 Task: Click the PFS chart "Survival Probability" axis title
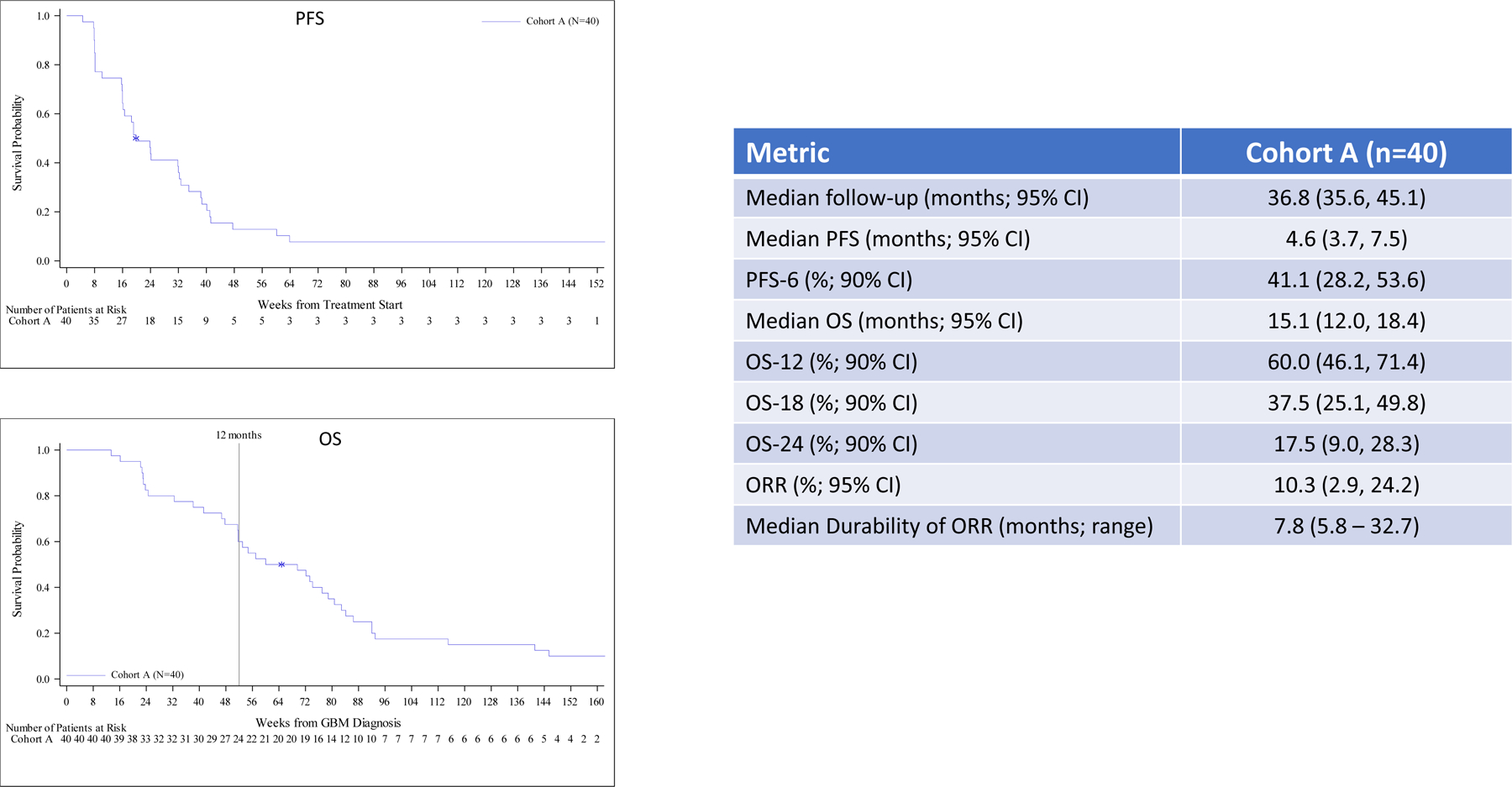point(18,143)
